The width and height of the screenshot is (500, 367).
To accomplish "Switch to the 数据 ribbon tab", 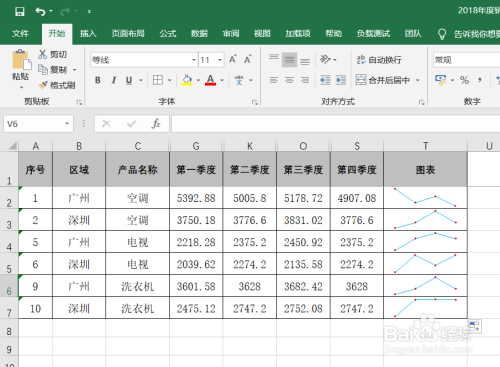I will click(x=199, y=33).
